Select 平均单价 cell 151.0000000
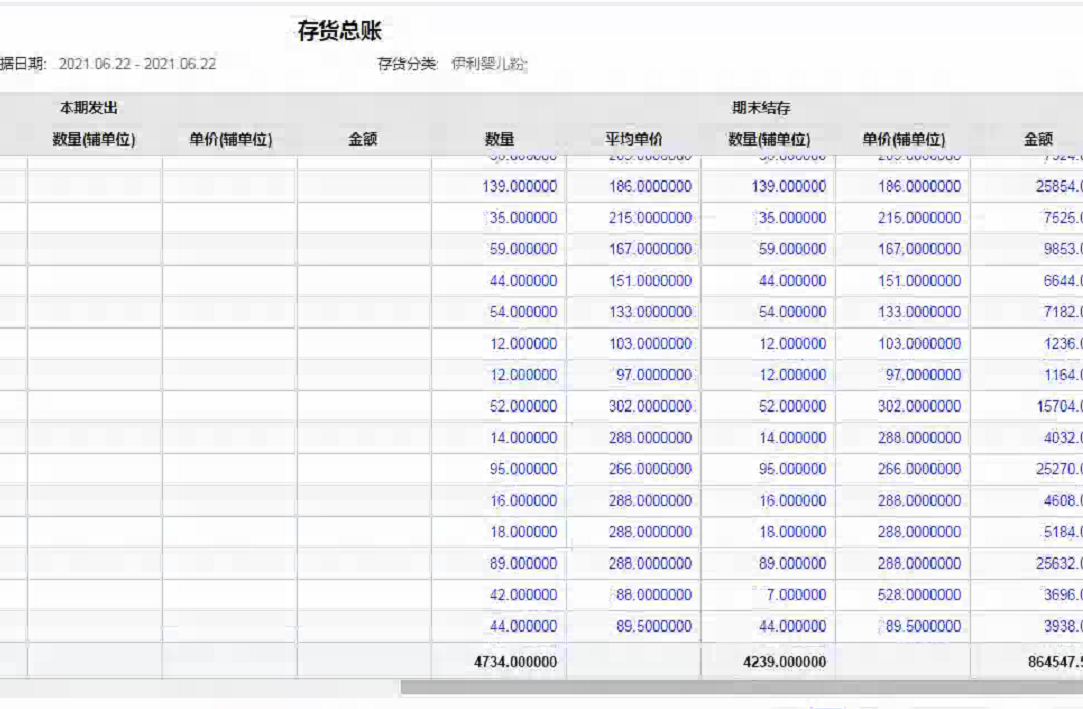1083x709 pixels. pos(650,281)
